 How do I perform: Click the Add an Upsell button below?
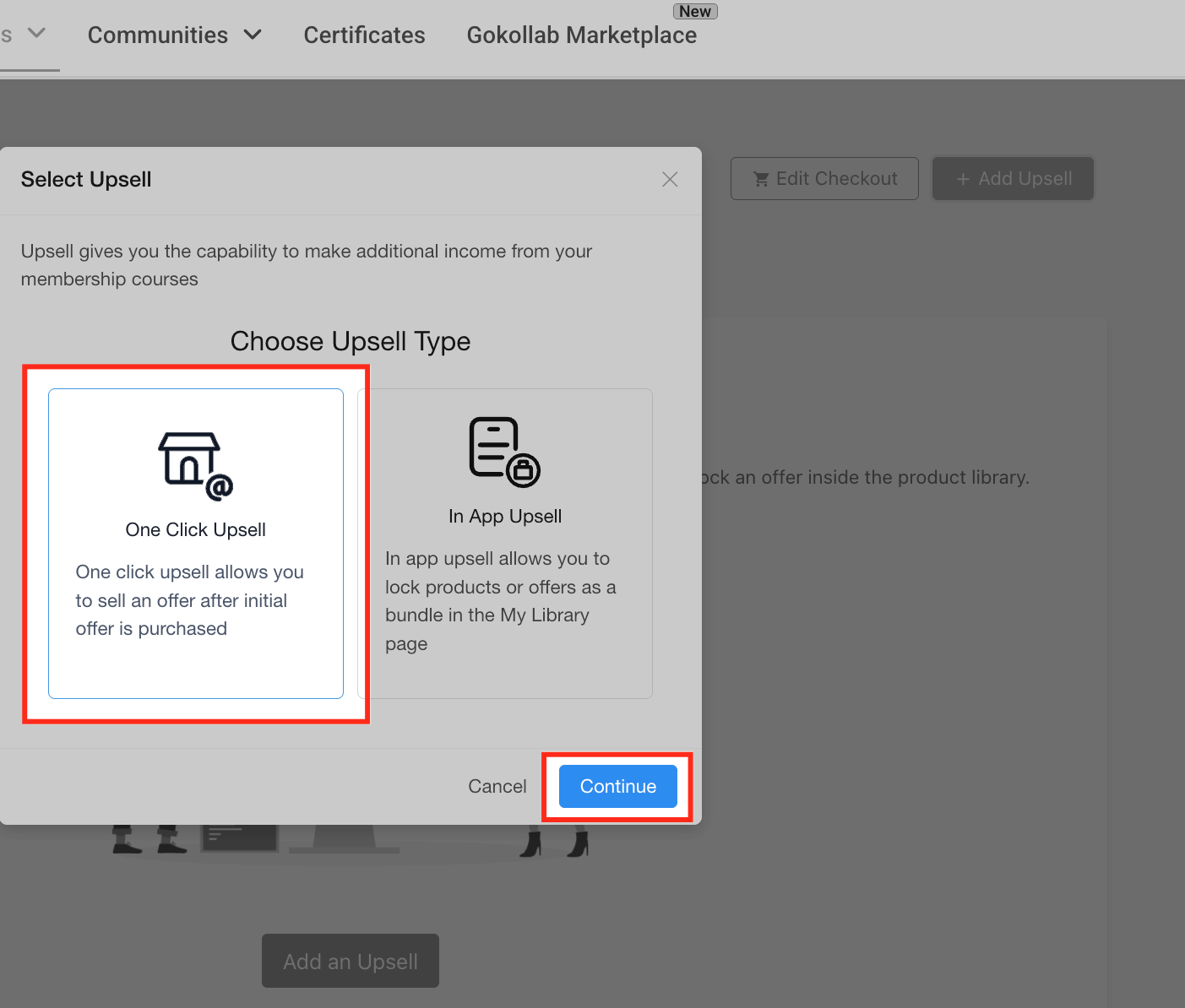point(351,961)
